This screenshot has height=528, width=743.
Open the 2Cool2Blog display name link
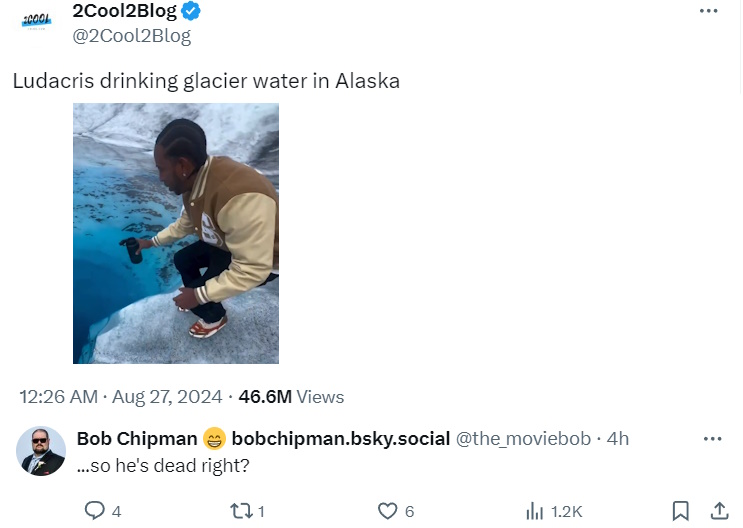click(124, 12)
